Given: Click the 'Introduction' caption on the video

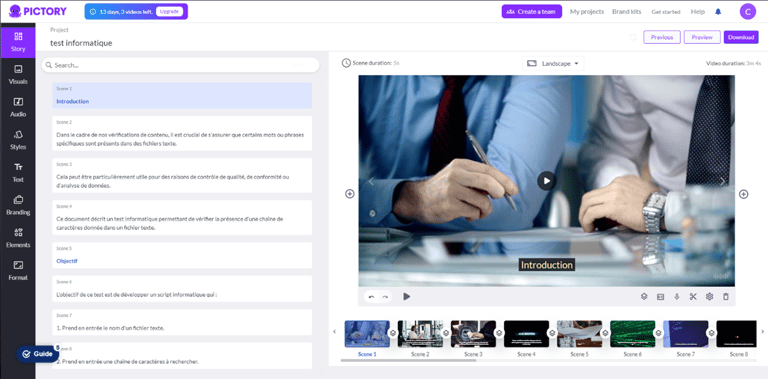Looking at the screenshot, I should coord(546,265).
